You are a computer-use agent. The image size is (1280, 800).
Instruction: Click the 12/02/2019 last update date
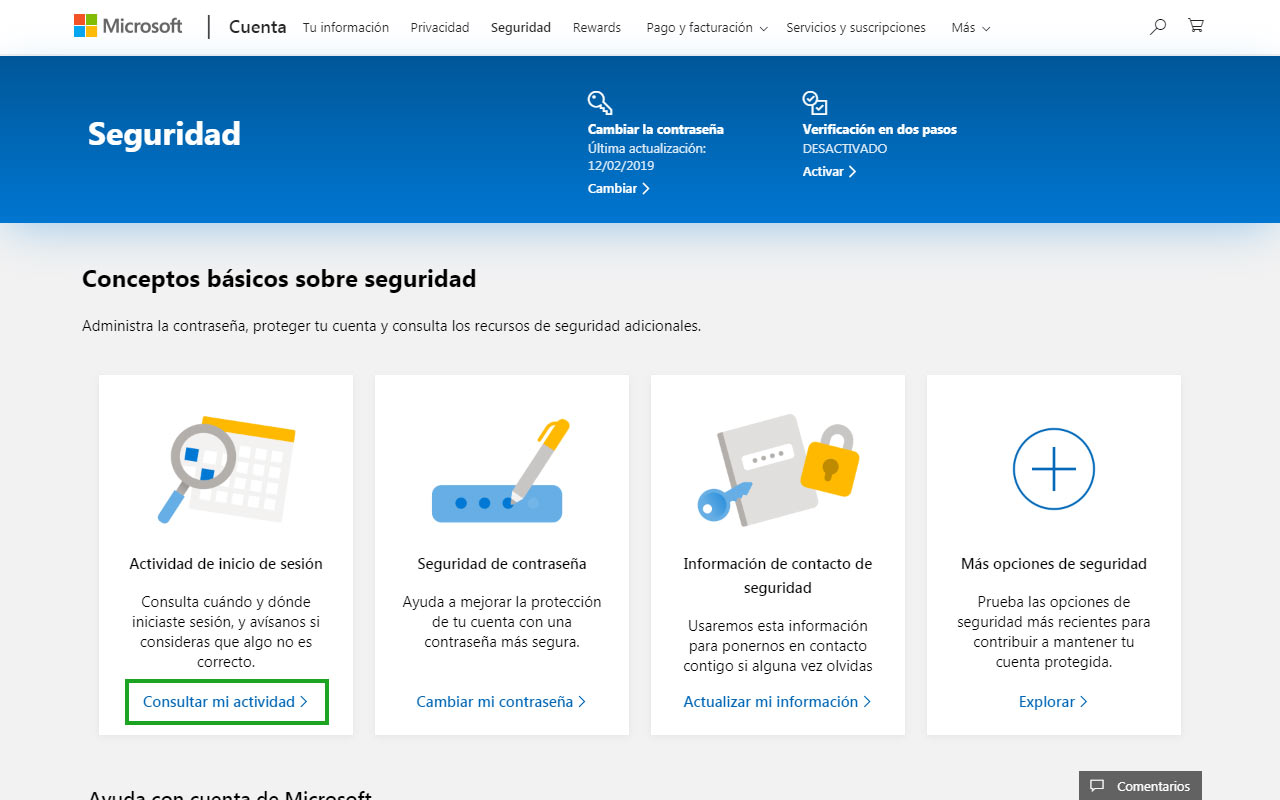621,165
